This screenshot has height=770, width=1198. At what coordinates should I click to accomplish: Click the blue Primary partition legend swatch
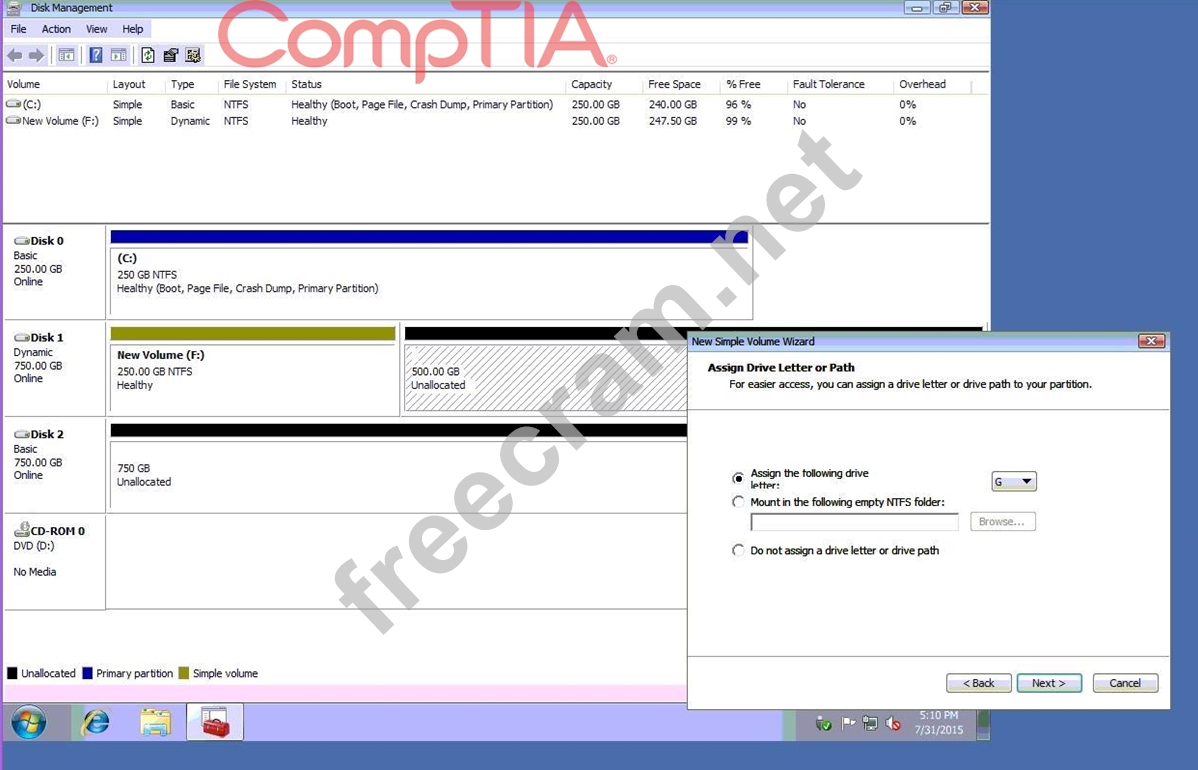tap(87, 673)
